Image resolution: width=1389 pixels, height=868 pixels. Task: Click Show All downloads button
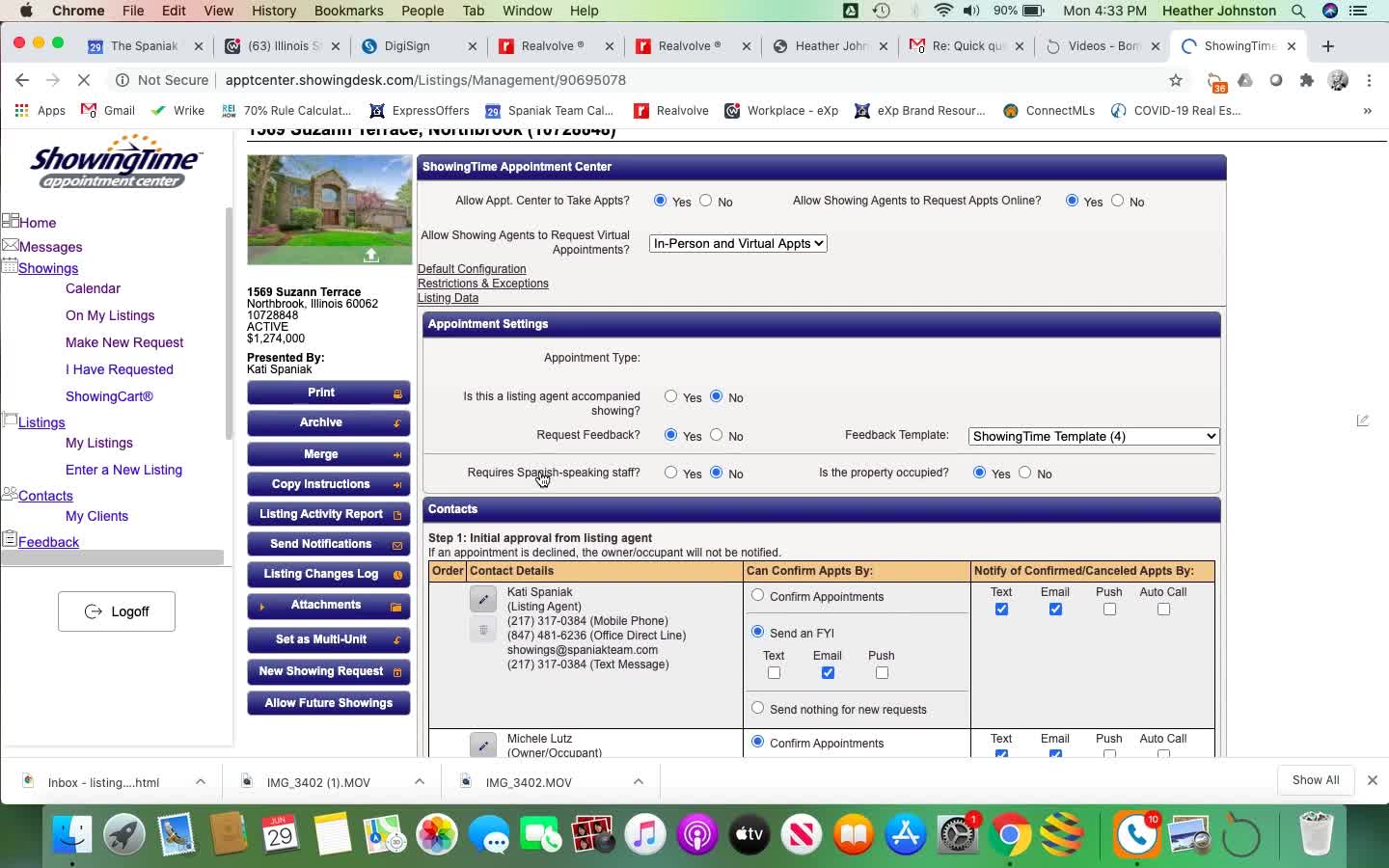(1316, 780)
